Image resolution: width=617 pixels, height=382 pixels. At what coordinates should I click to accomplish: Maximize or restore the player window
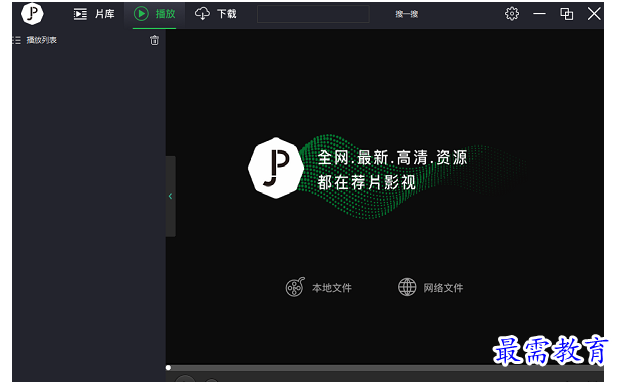click(x=566, y=14)
